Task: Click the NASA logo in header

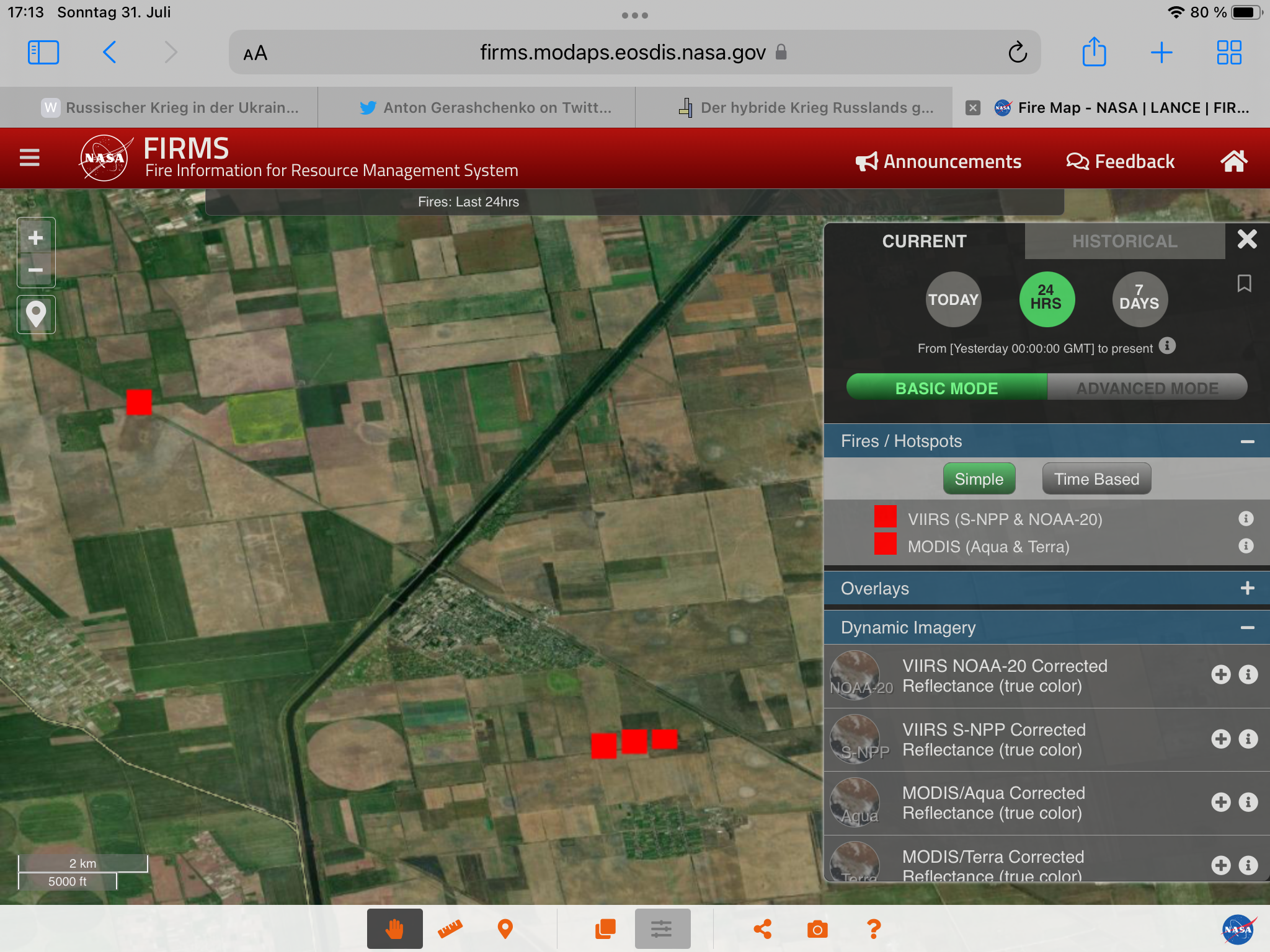Action: point(105,158)
